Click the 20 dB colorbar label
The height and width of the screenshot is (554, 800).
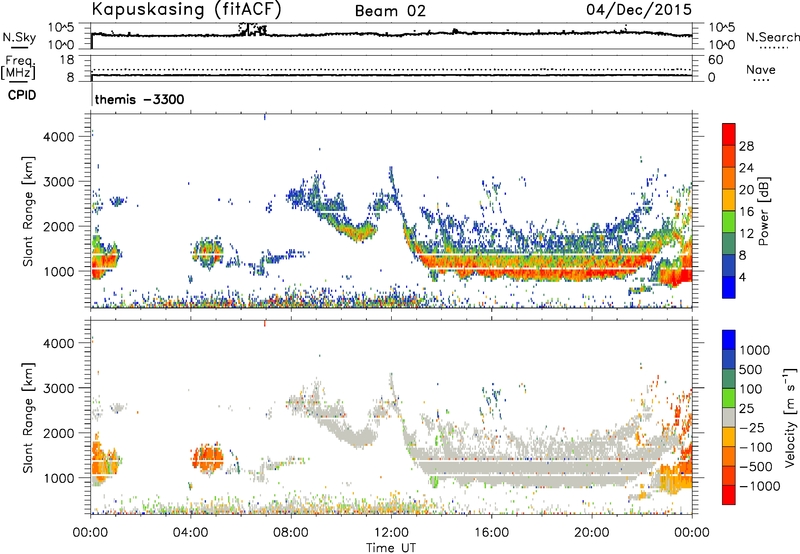(746, 190)
